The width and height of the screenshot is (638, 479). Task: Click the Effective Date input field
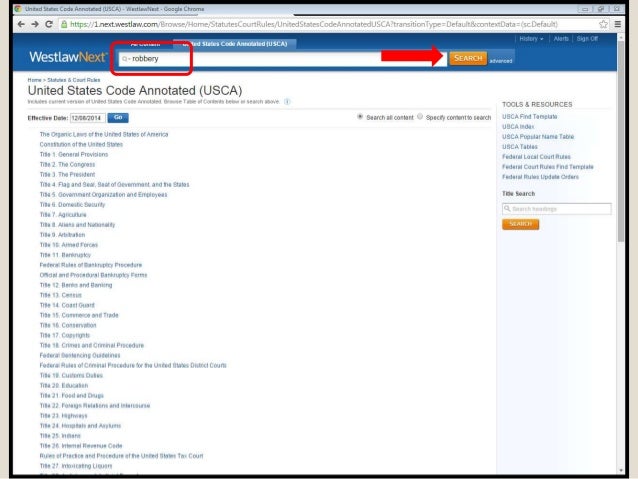87,118
